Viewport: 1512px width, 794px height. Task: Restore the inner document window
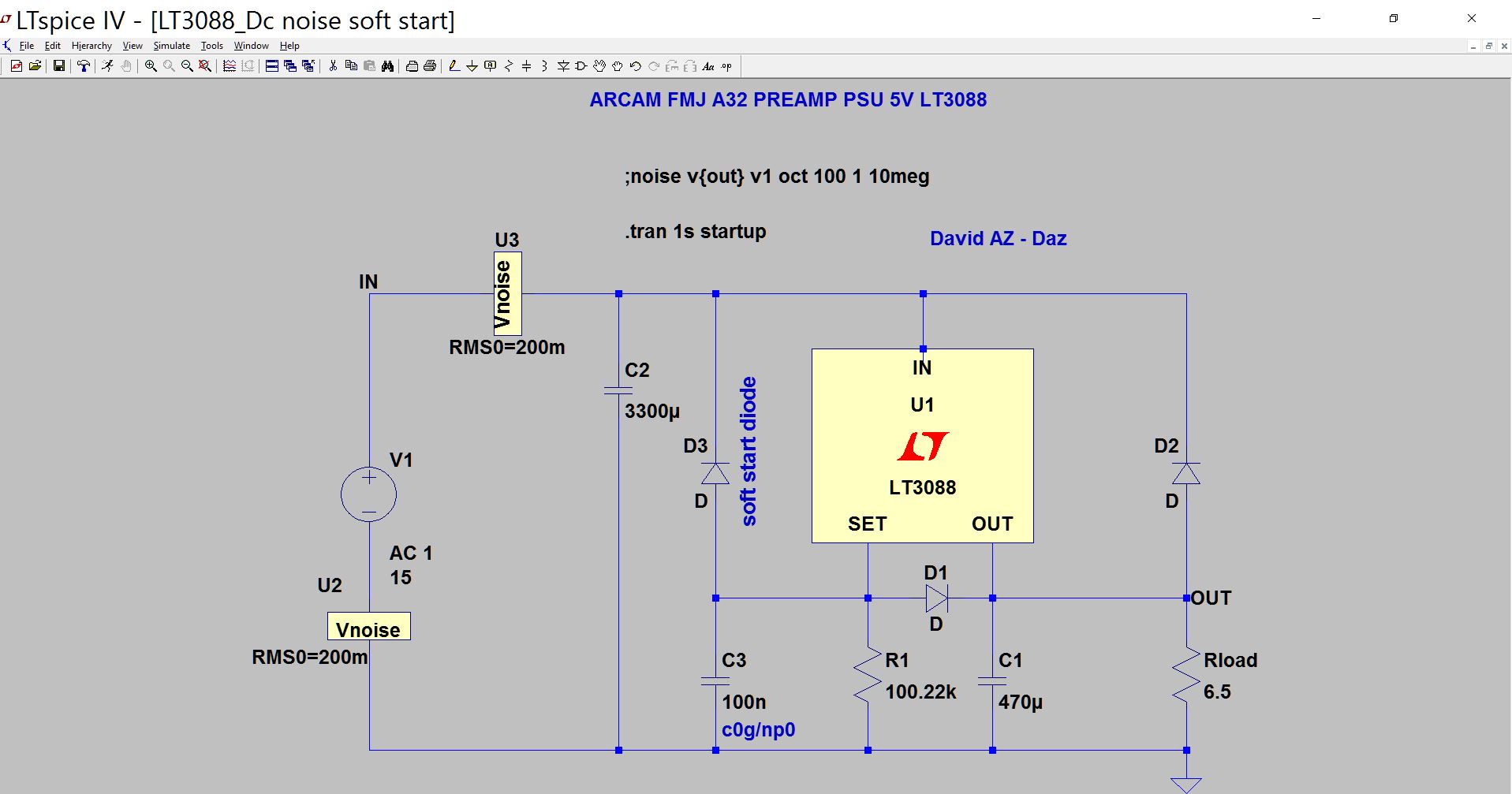pos(1489,46)
